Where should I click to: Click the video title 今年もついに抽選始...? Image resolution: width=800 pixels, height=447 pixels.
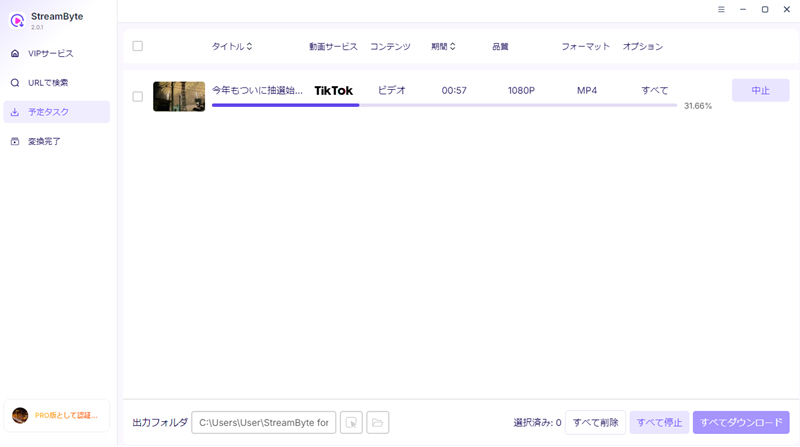point(257,90)
